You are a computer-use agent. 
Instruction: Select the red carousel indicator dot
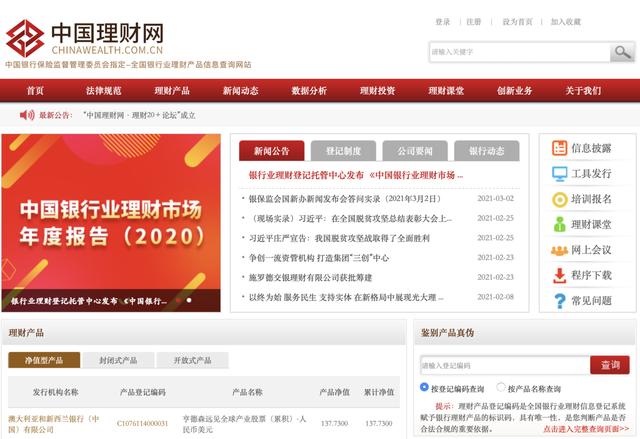click(x=178, y=300)
